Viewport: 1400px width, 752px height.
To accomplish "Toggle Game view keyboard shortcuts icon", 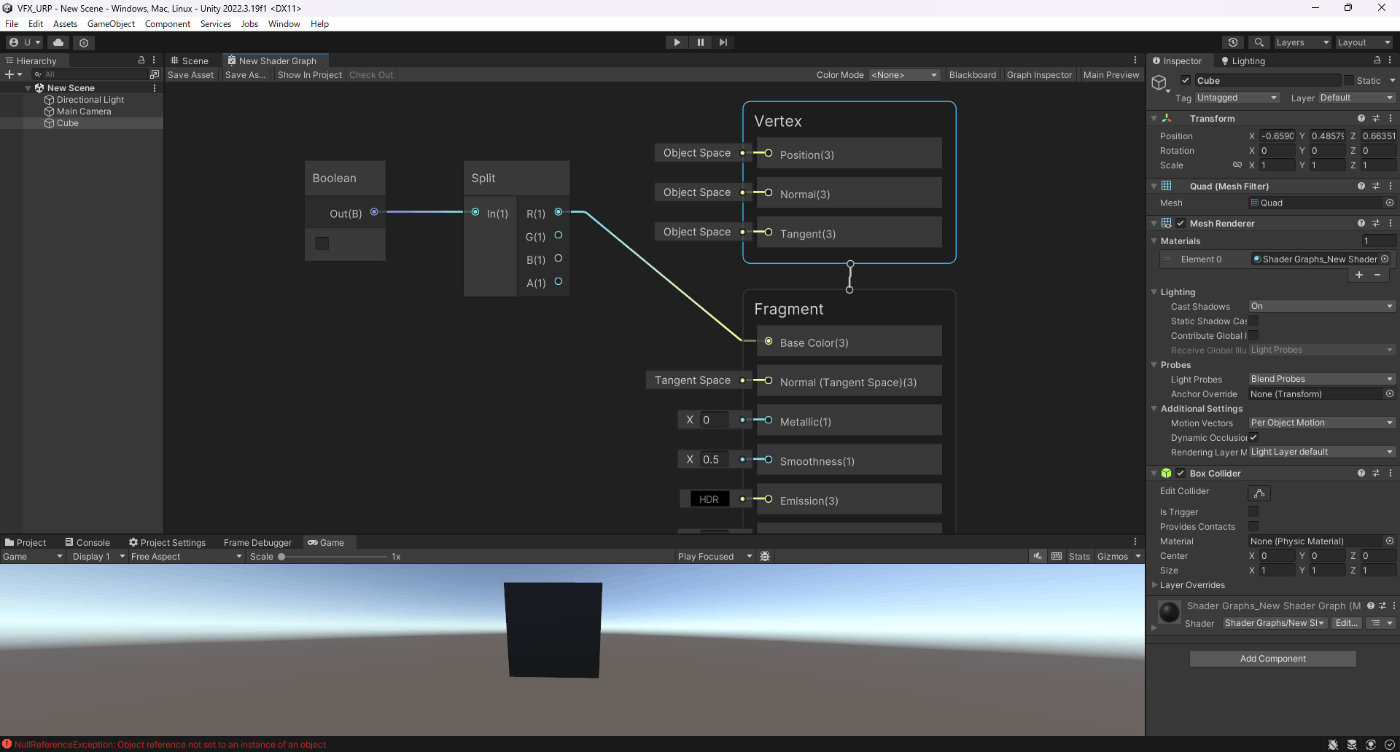I will pyautogui.click(x=1056, y=556).
